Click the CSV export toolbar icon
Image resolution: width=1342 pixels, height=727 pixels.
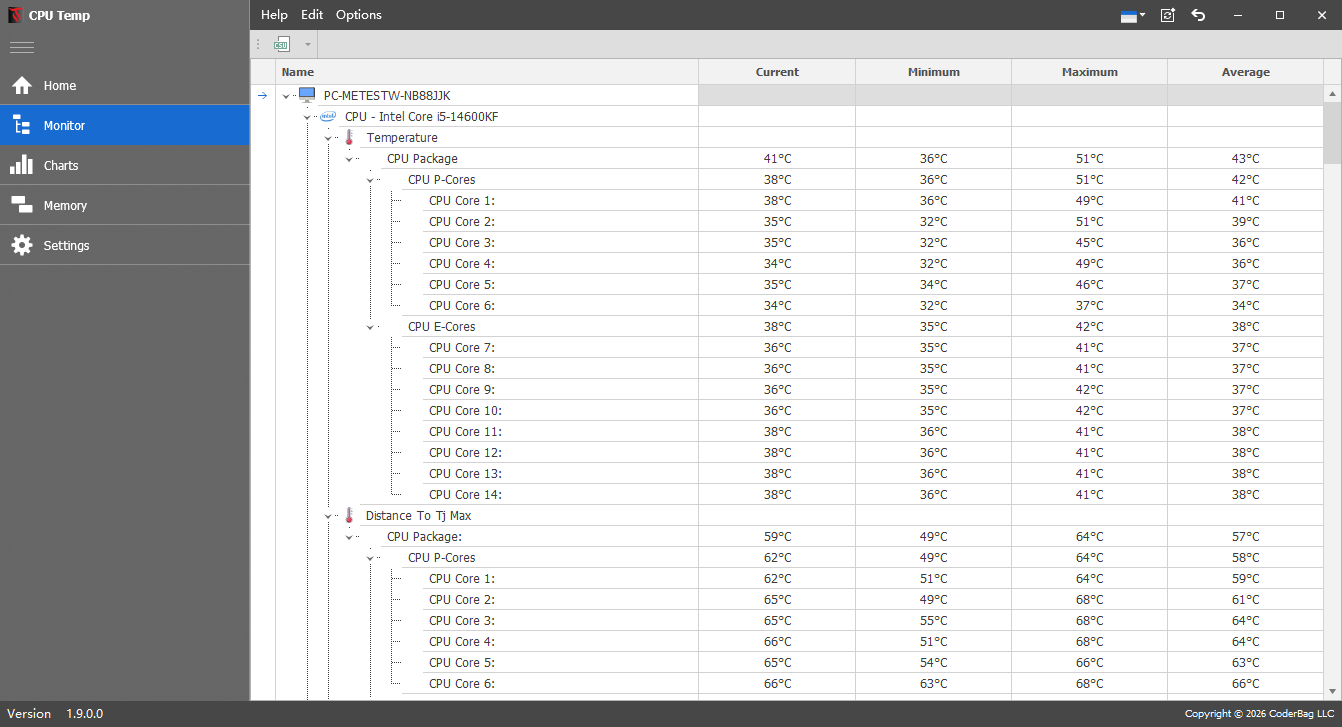(282, 44)
